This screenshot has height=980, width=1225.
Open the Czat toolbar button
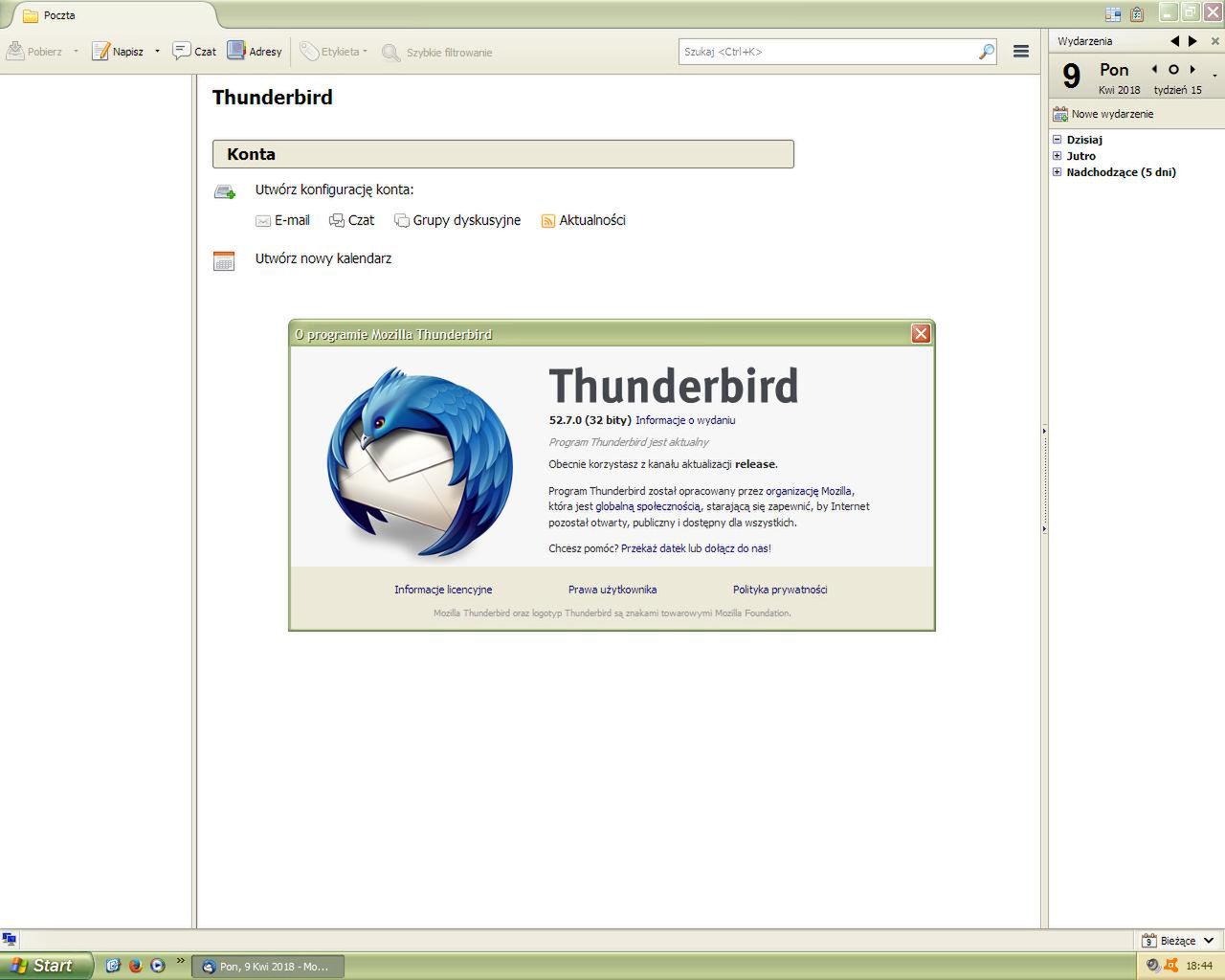coord(194,52)
